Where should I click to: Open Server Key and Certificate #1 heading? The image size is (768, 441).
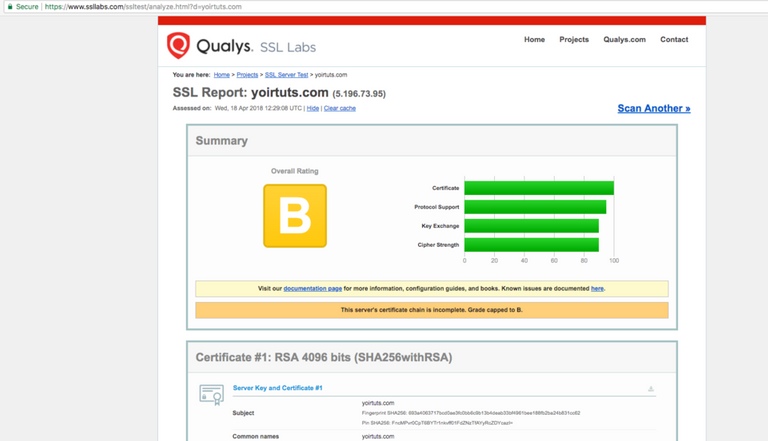277,387
